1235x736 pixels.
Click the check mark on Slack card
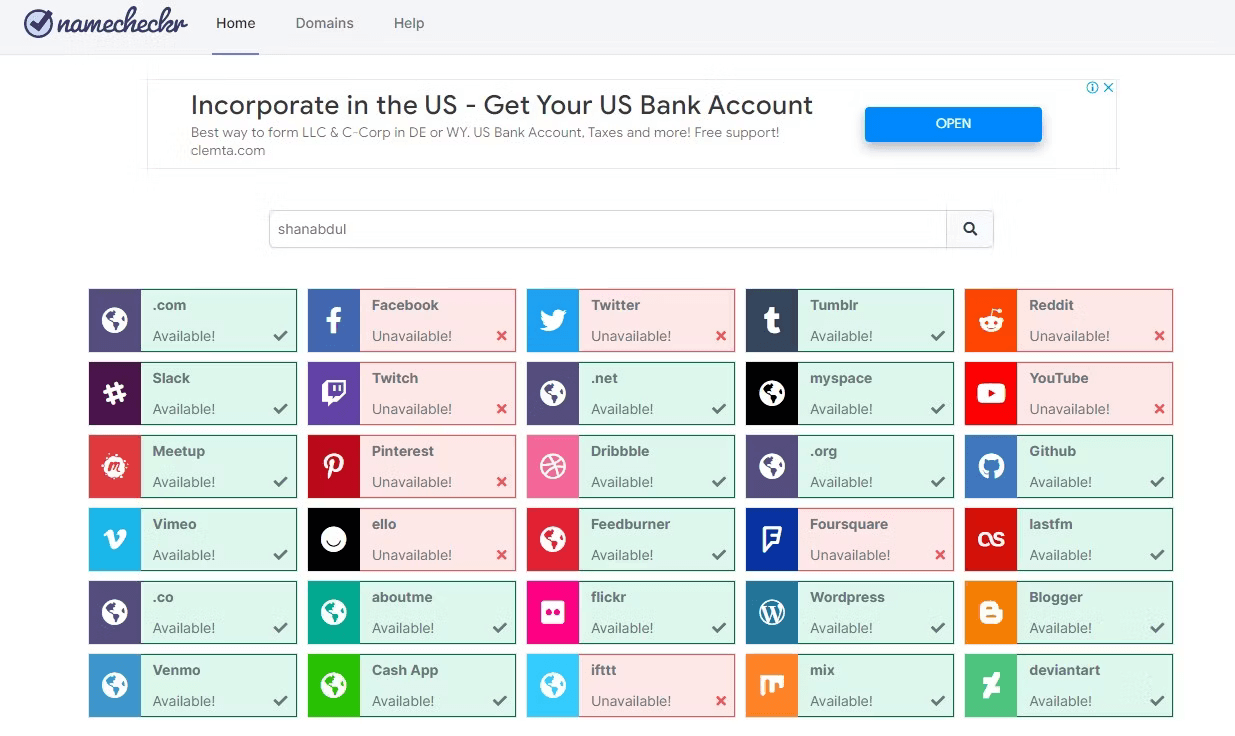click(x=280, y=409)
